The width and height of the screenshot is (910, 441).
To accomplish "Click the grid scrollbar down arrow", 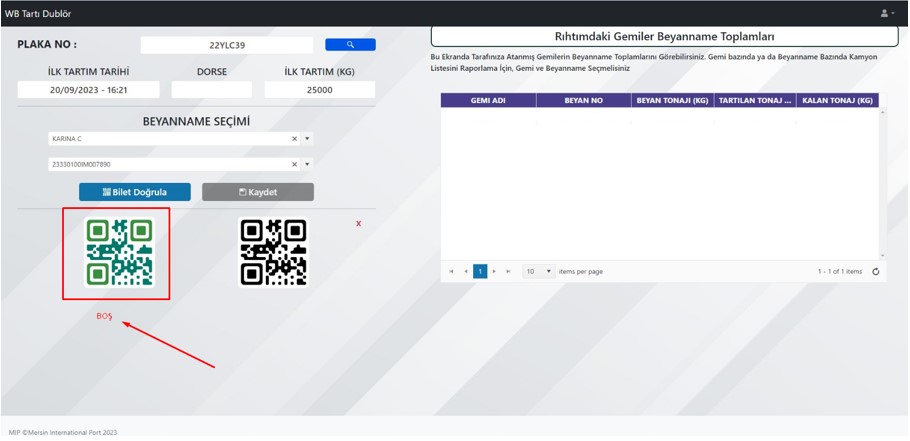I will tap(883, 255).
